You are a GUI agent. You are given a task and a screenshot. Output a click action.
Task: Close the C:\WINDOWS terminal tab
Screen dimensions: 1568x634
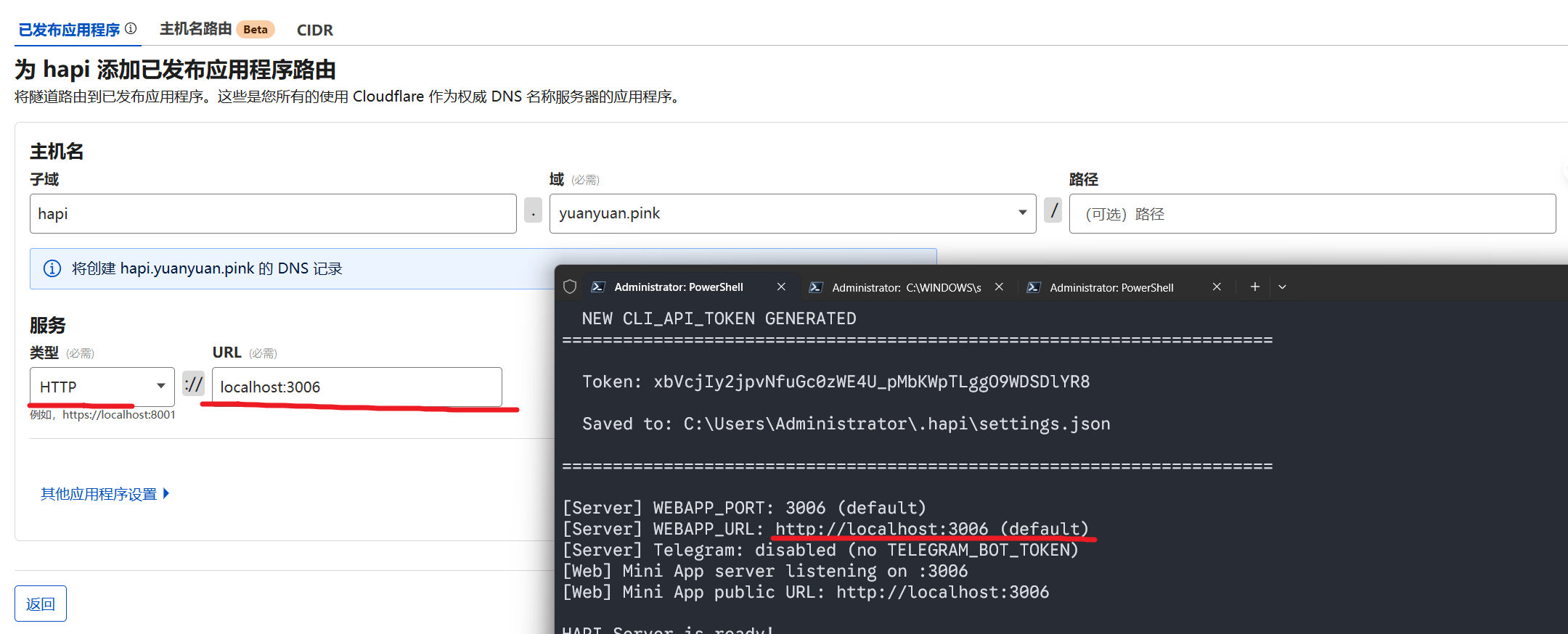coord(999,287)
